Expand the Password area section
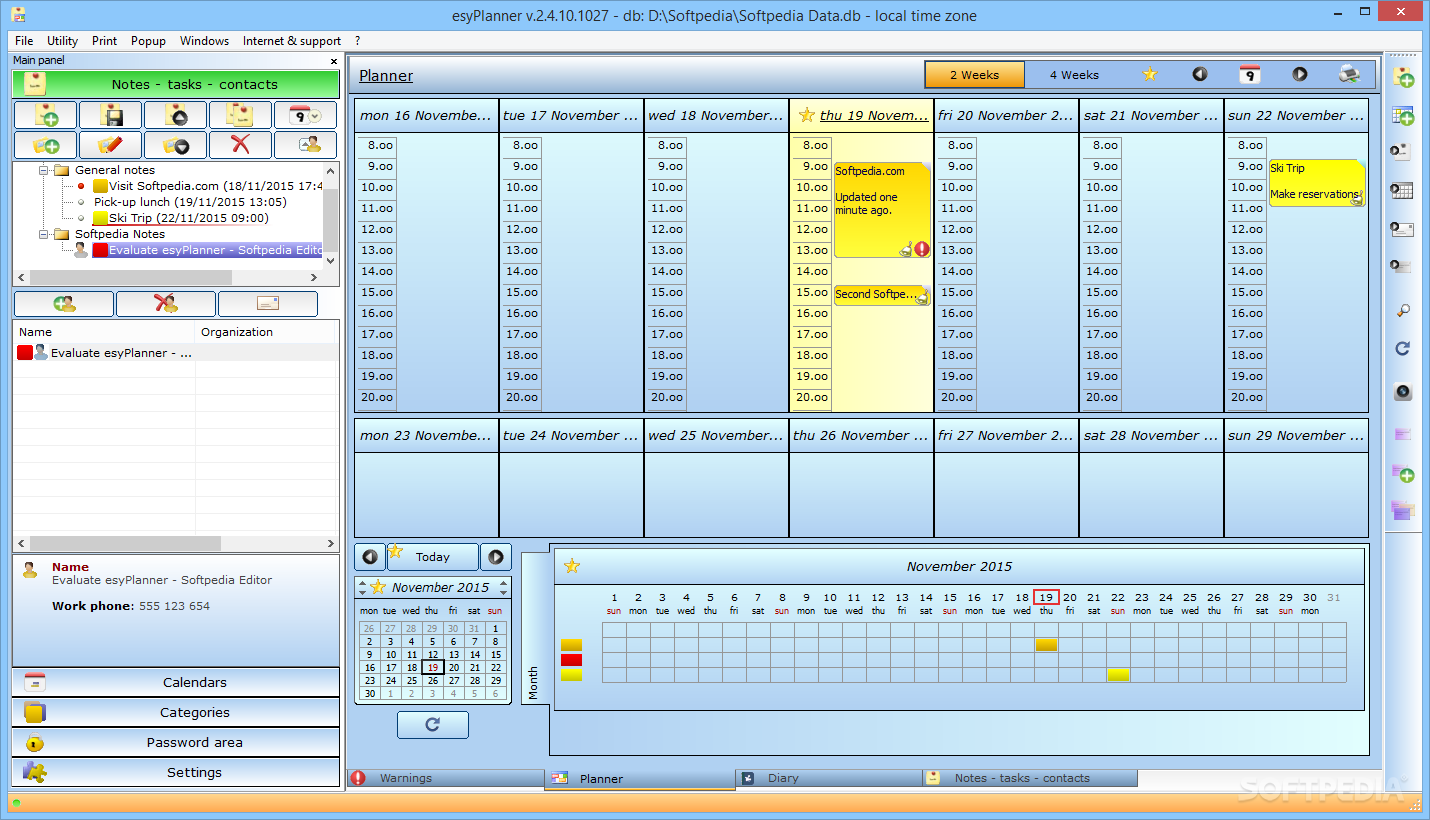1430x820 pixels. (x=176, y=742)
